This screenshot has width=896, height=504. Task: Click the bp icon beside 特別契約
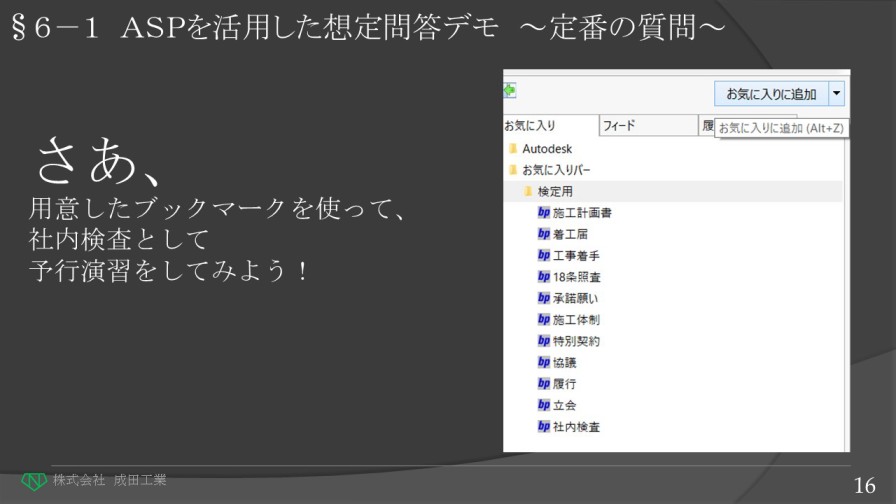pos(544,341)
